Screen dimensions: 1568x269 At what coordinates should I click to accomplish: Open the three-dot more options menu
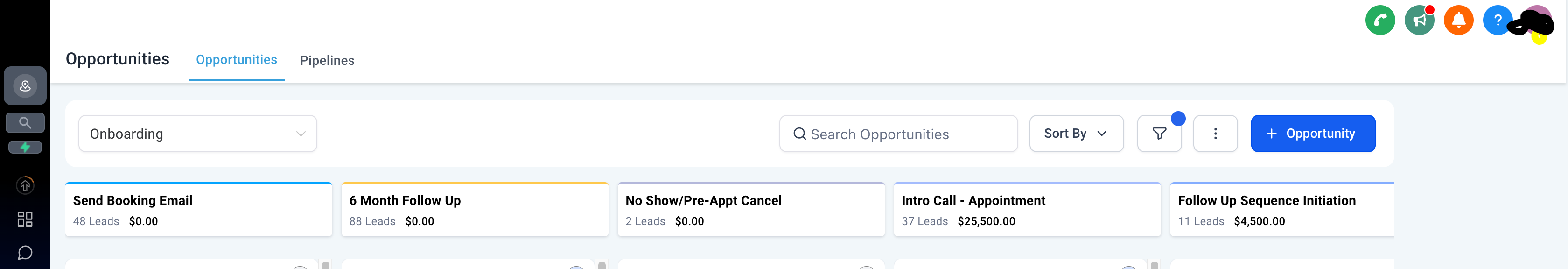1215,134
